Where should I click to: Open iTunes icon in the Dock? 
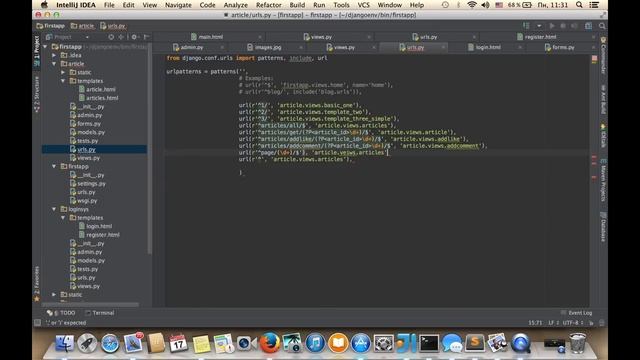pos(315,343)
